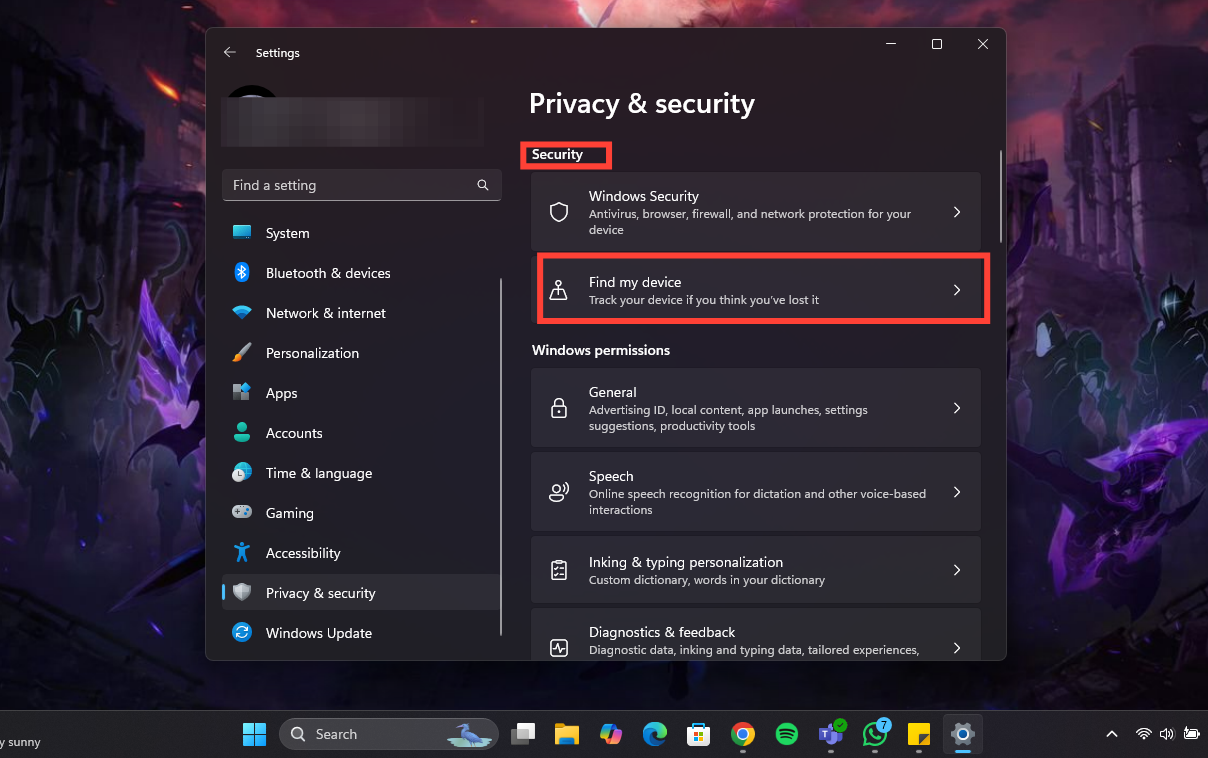
Task: Click the Diagnostics & feedback pulse icon
Action: pyautogui.click(x=559, y=648)
